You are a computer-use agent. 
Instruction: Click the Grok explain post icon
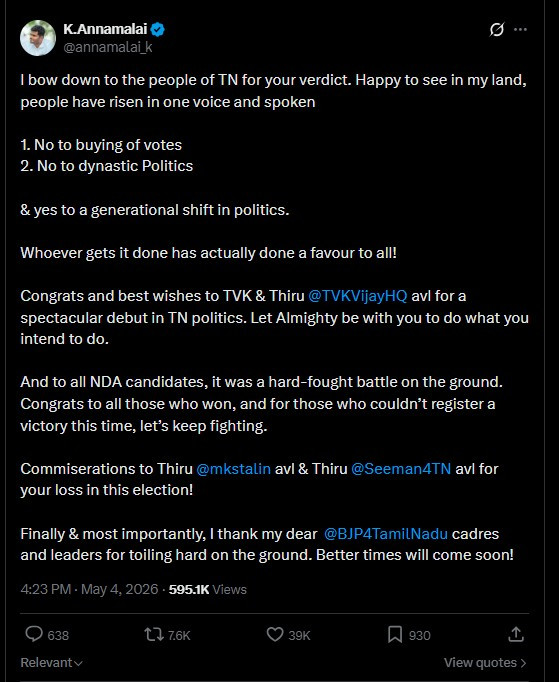pyautogui.click(x=496, y=30)
